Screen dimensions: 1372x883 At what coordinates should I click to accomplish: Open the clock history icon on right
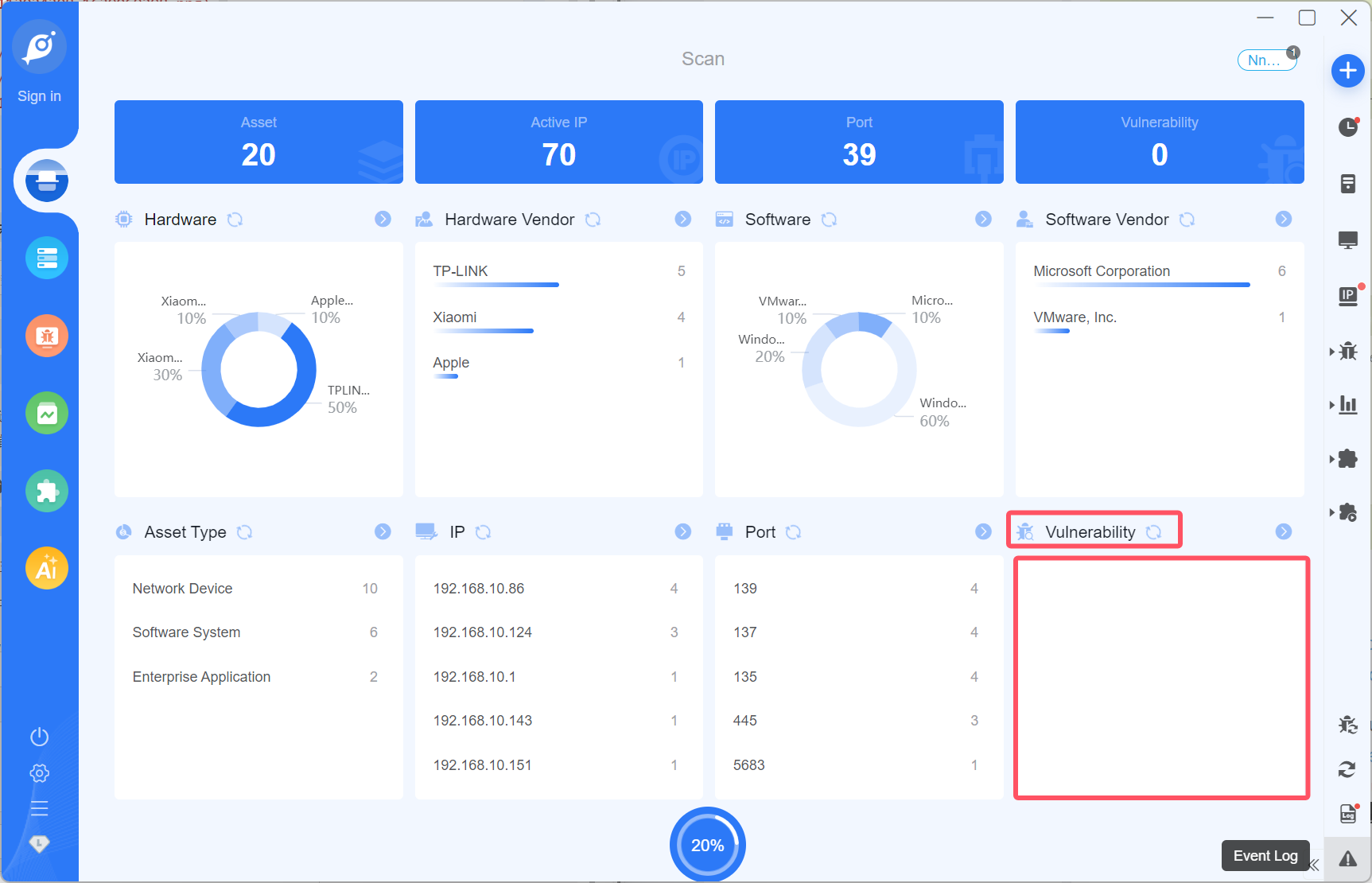point(1347,127)
